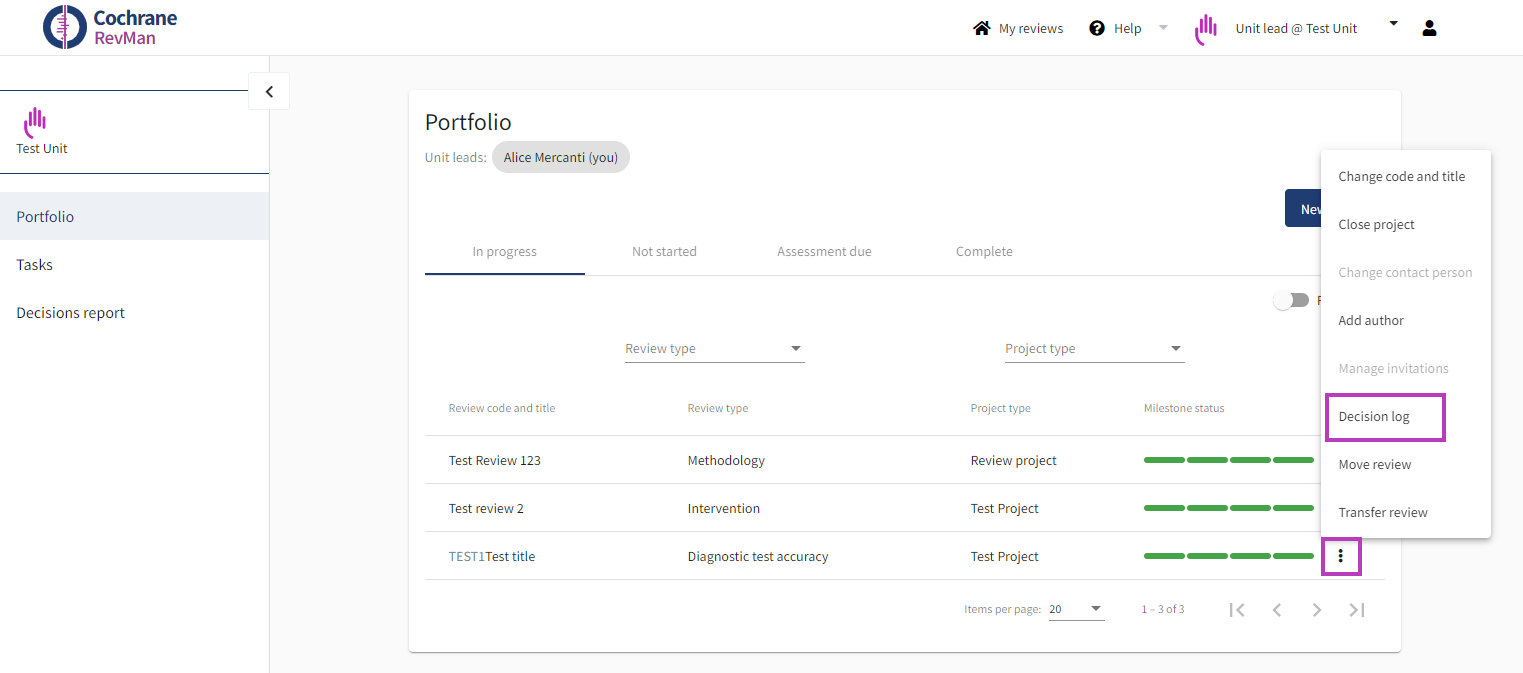Open Decisions report in the sidebar
The width and height of the screenshot is (1523, 673).
[71, 313]
